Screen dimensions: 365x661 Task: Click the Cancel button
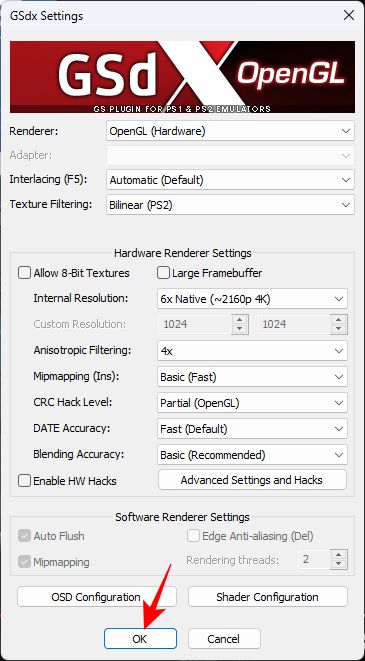(x=224, y=639)
